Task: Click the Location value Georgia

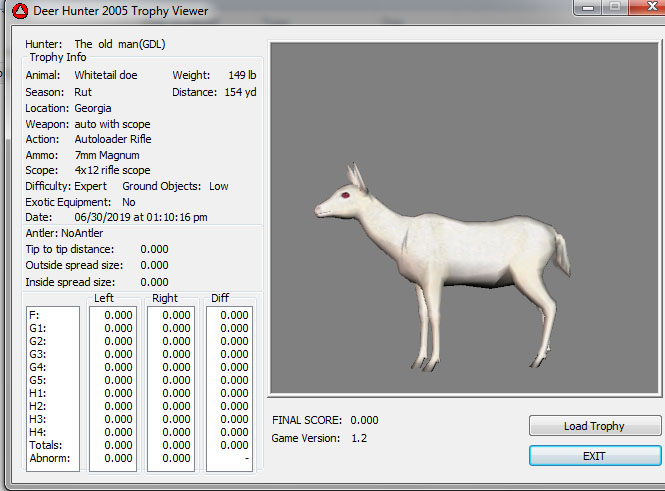Action: (x=93, y=108)
